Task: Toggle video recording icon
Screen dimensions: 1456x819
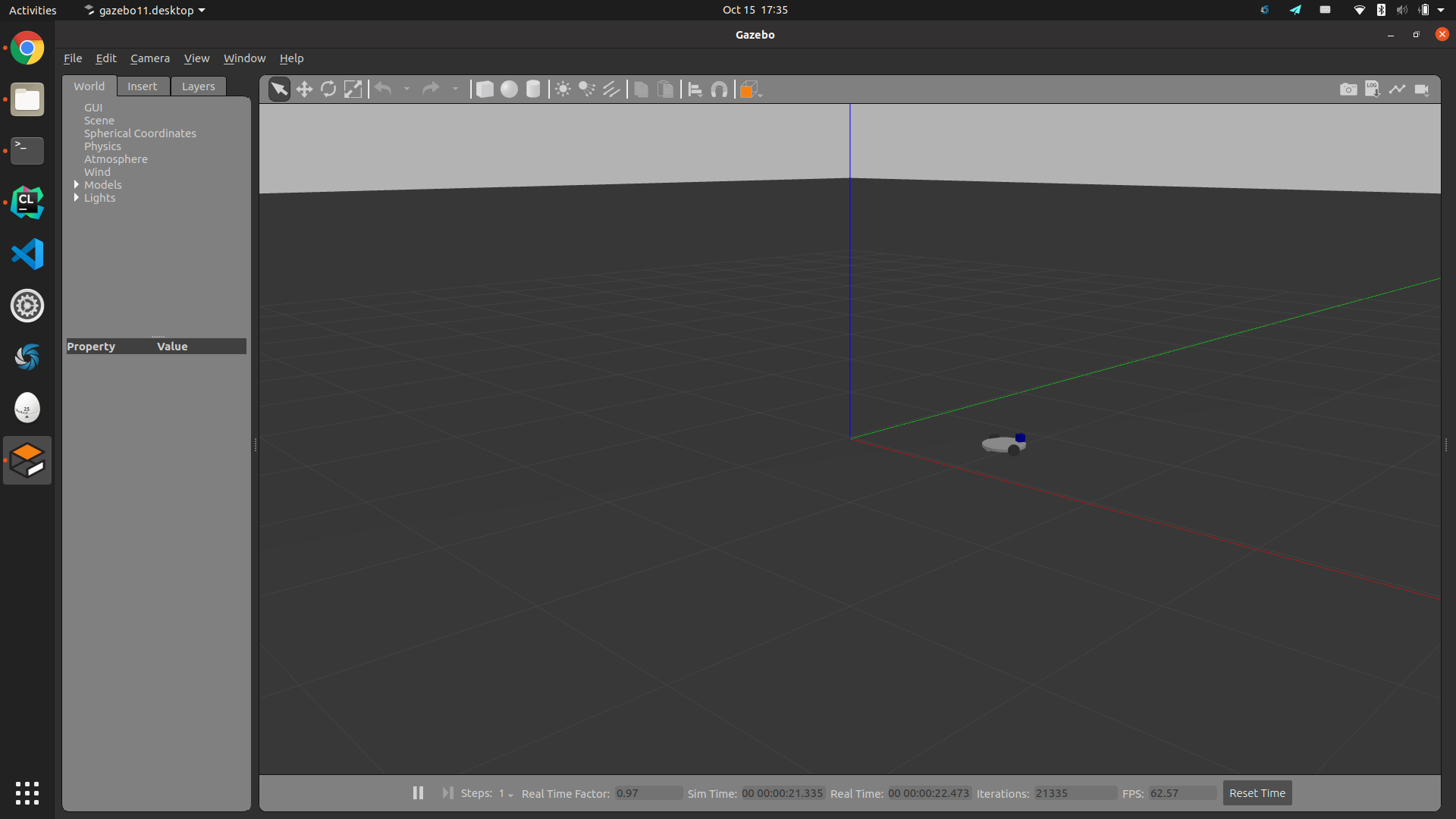Action: pos(1422,89)
